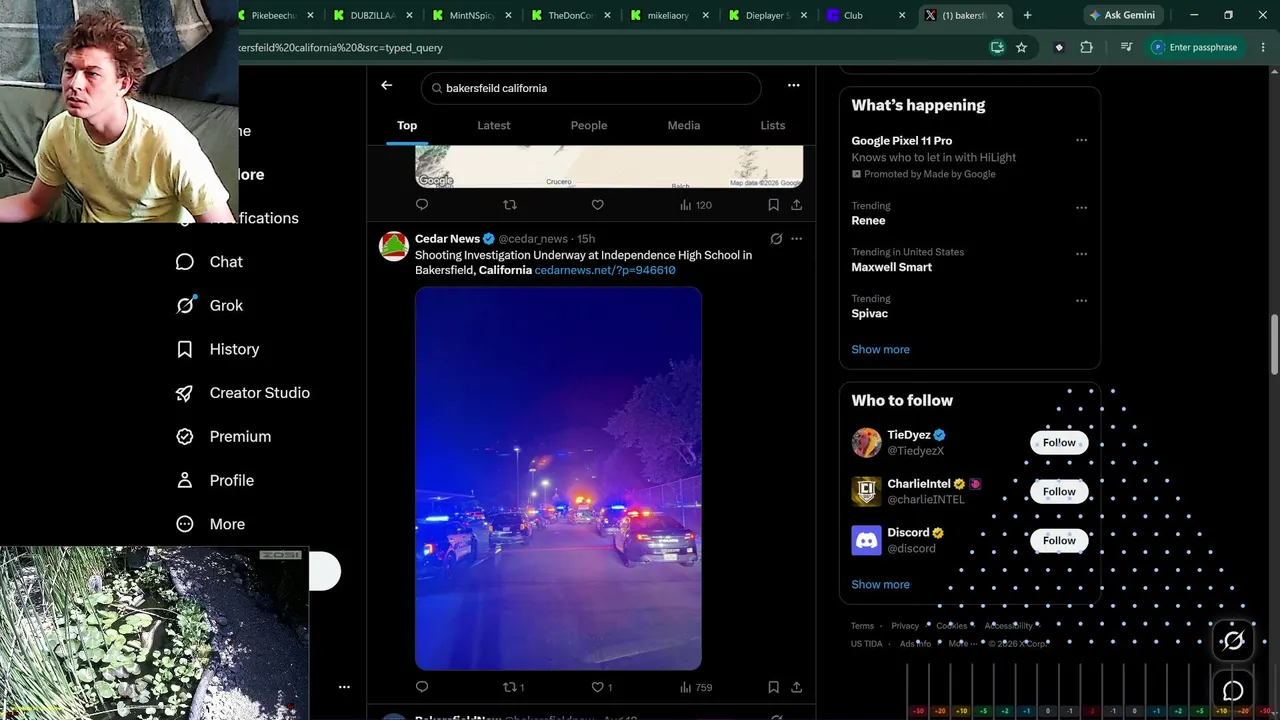Follow the Discord account
1280x720 pixels.
1059,541
